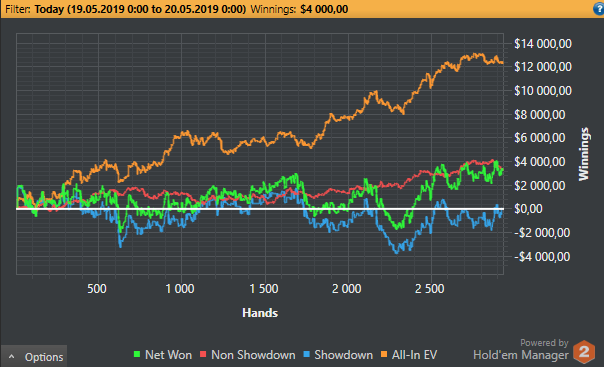This screenshot has width=604, height=367.
Task: Click the Options panel up-arrow chevron
Action: [12, 357]
